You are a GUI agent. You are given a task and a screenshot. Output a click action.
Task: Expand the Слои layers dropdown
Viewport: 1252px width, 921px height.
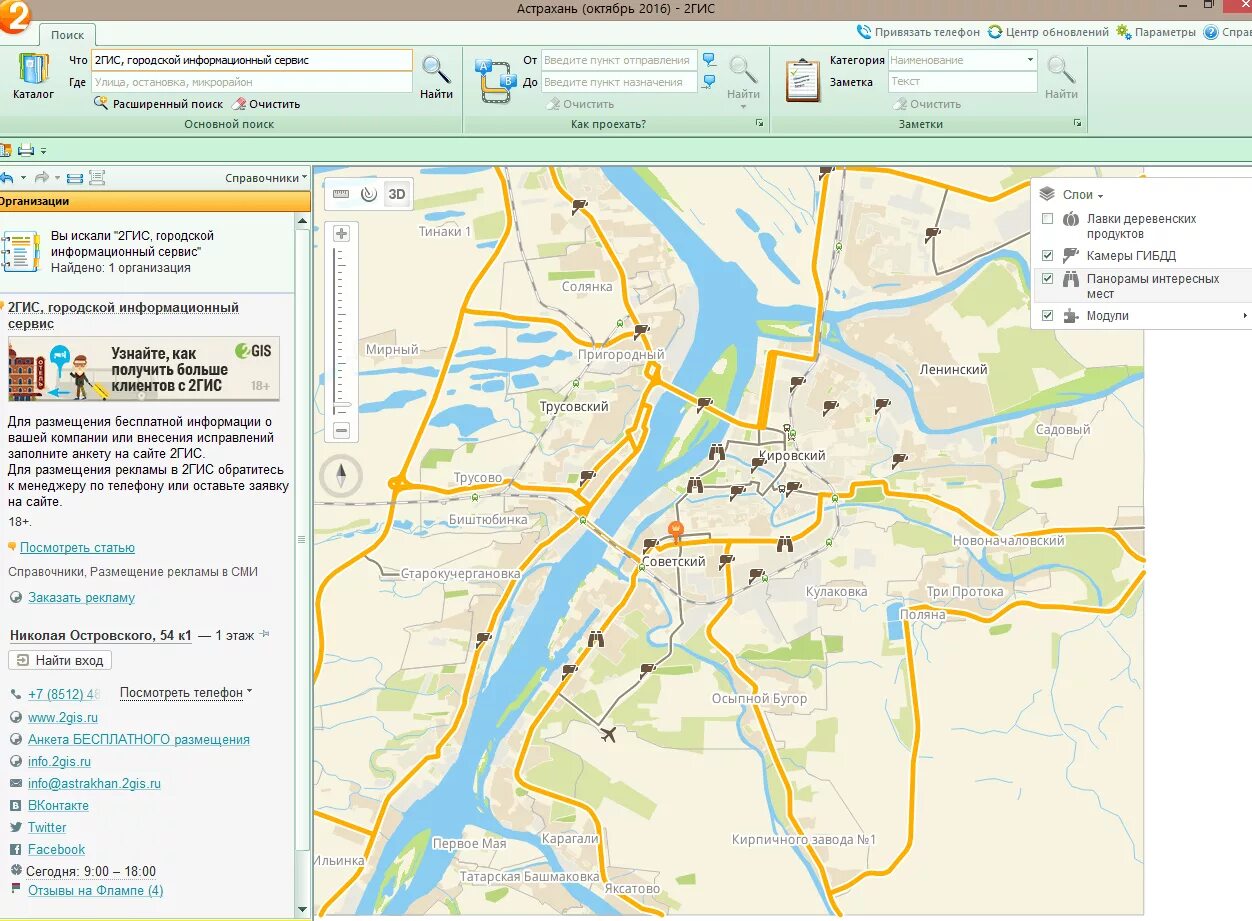click(1083, 195)
